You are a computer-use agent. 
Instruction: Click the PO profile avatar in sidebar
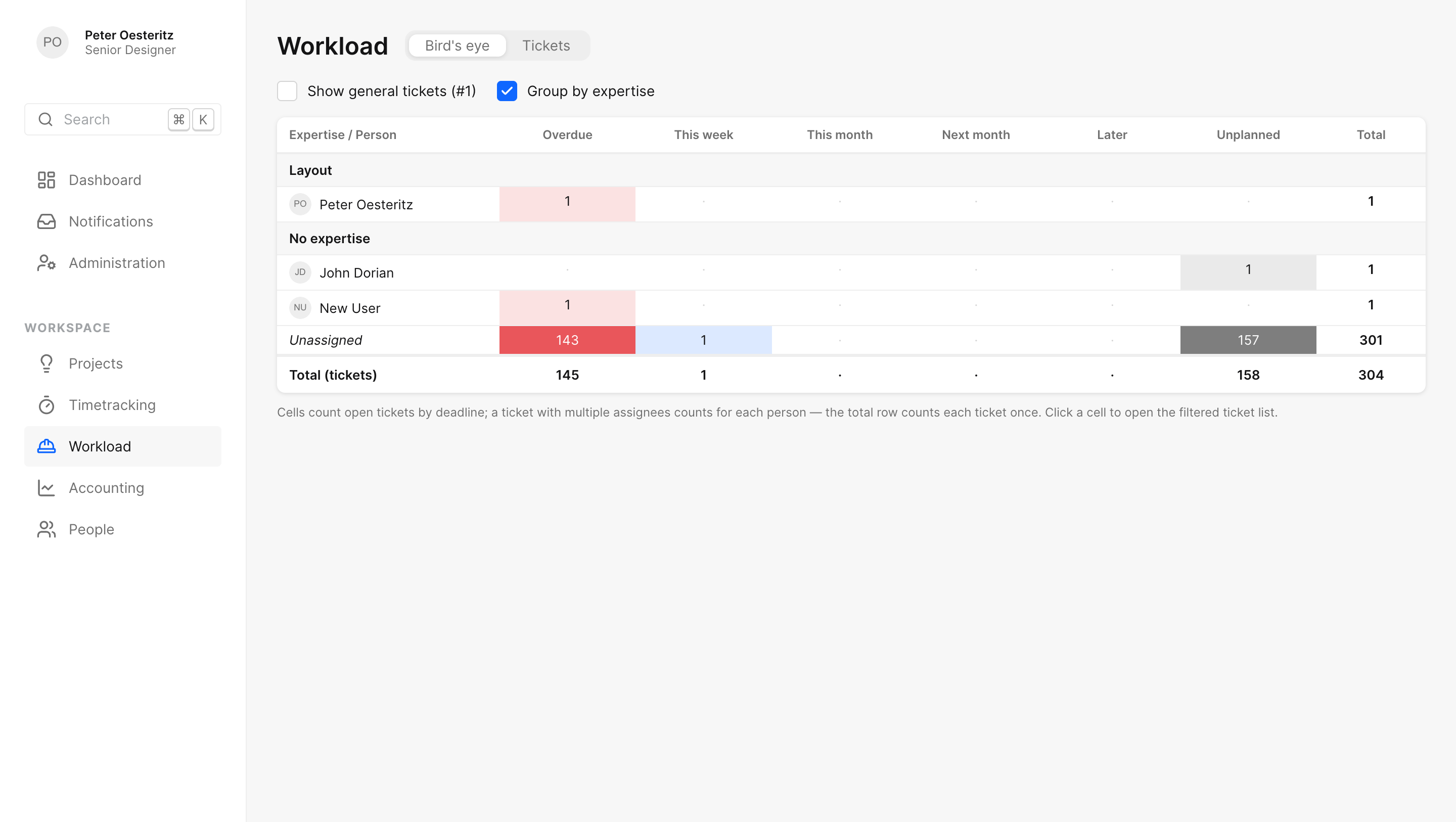pos(53,42)
